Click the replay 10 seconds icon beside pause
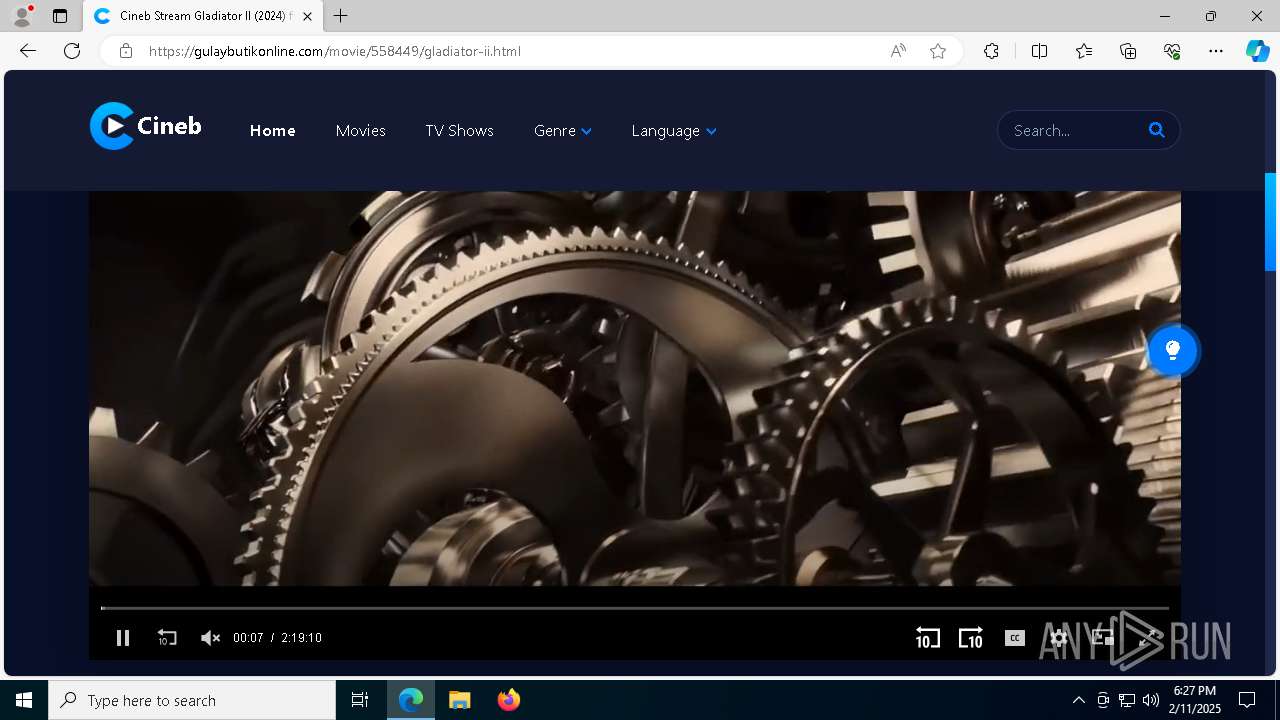Screen dimensions: 1280x720 coord(167,638)
